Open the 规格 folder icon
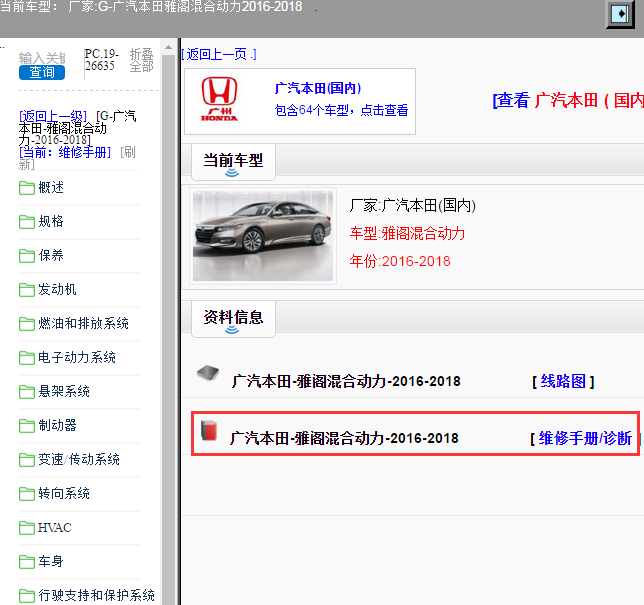This screenshot has width=644, height=605. (x=27, y=222)
